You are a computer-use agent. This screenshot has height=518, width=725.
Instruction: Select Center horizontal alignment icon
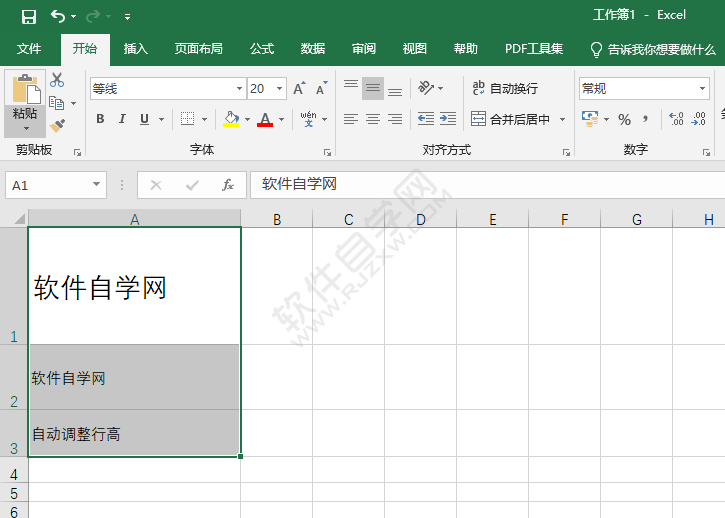373,119
